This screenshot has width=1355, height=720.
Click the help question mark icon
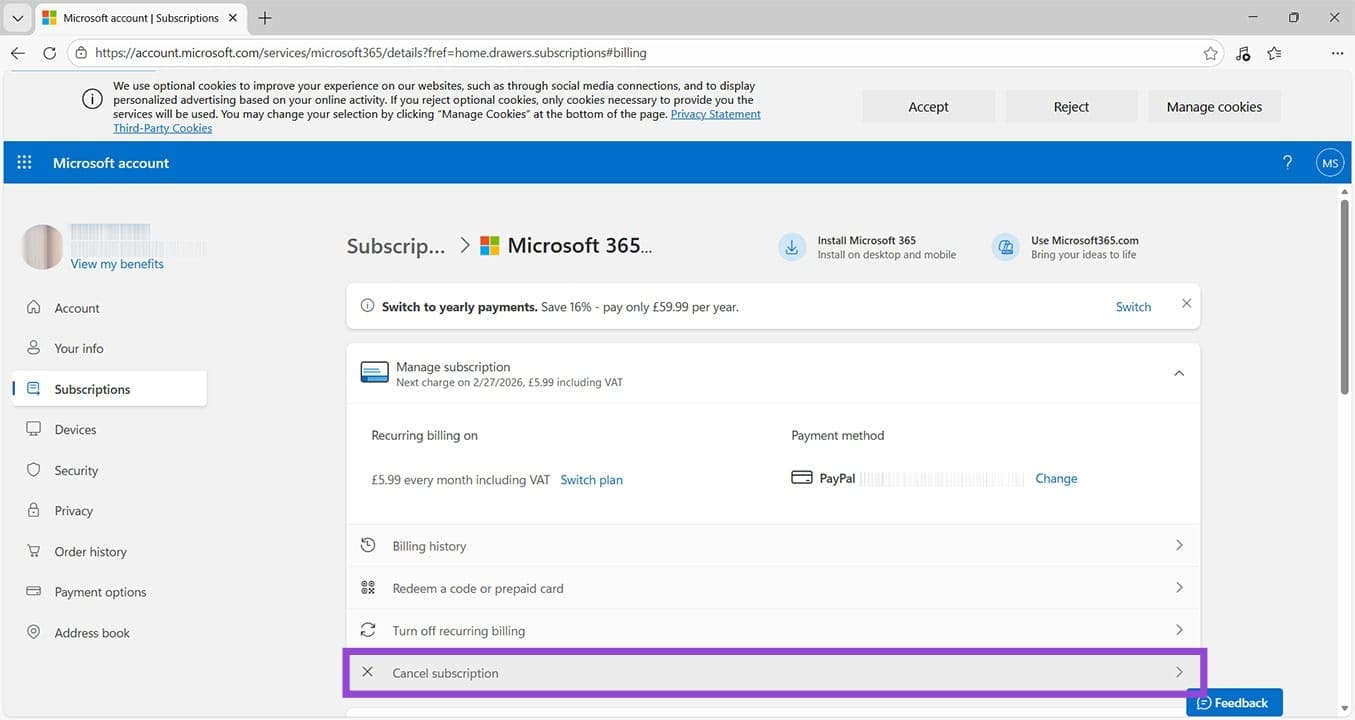tap(1287, 162)
